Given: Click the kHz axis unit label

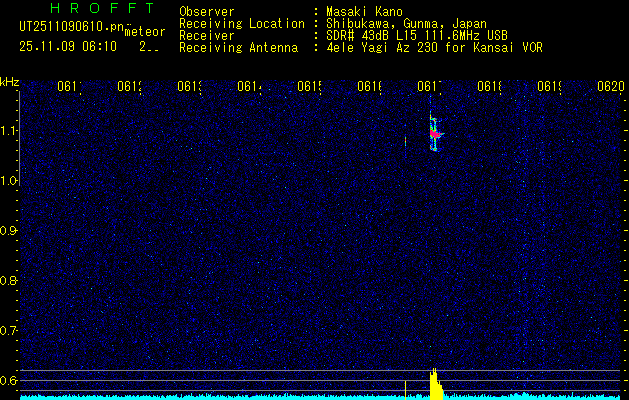Looking at the screenshot, I should [10, 82].
